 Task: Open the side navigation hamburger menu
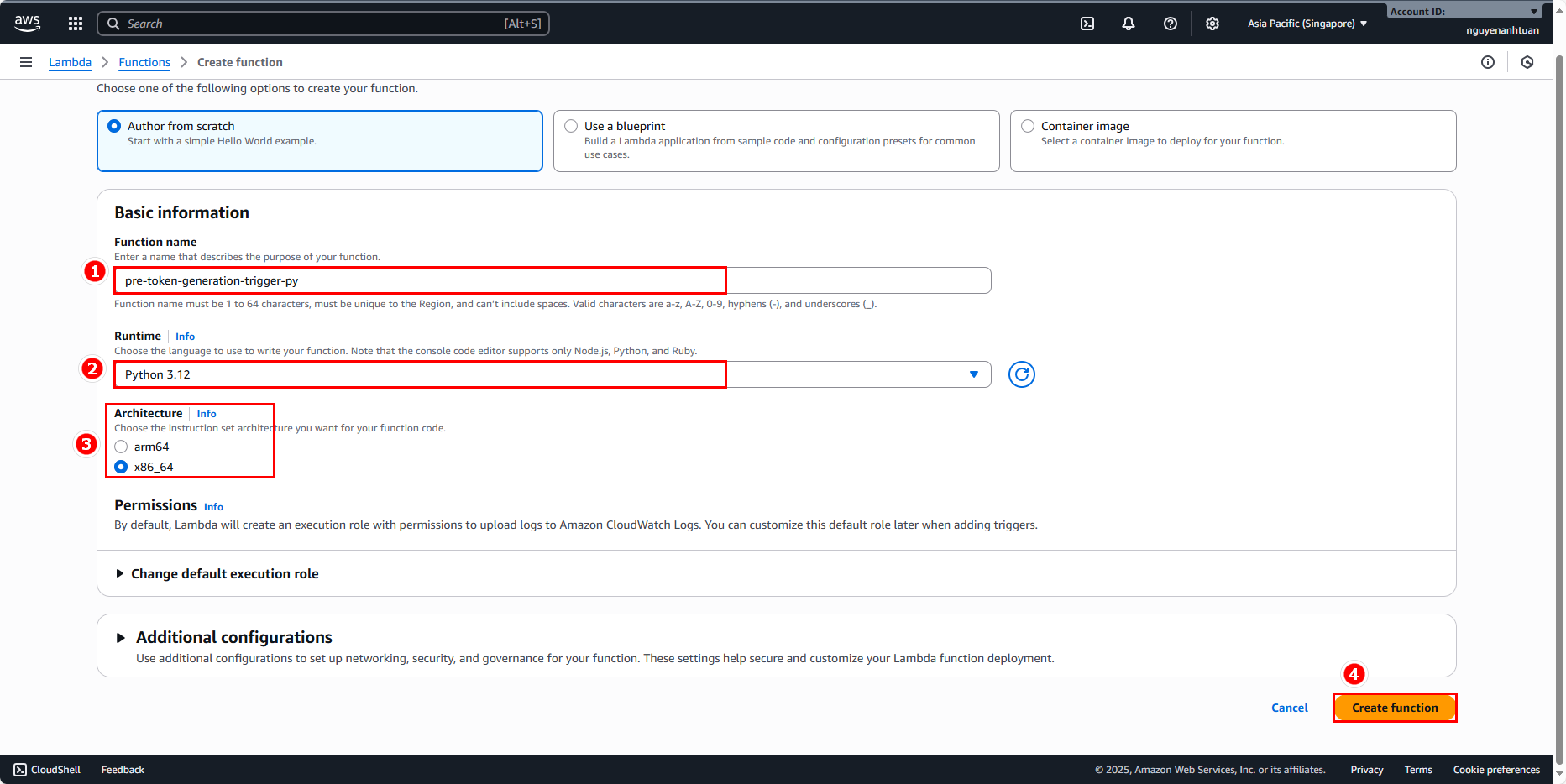click(26, 62)
